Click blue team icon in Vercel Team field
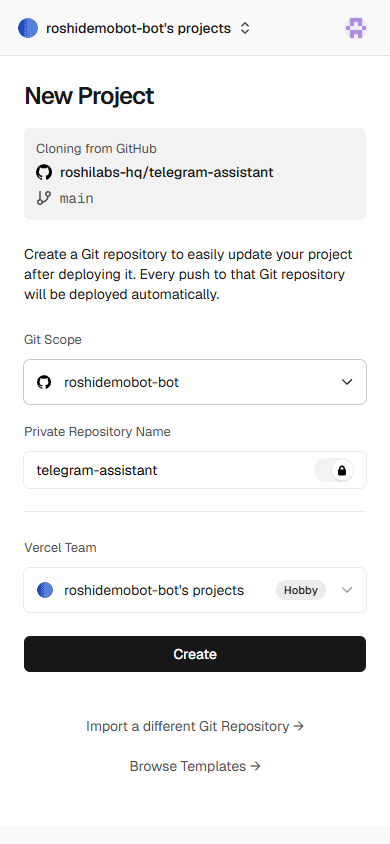Screen dimensions: 390x844 pos(45,590)
